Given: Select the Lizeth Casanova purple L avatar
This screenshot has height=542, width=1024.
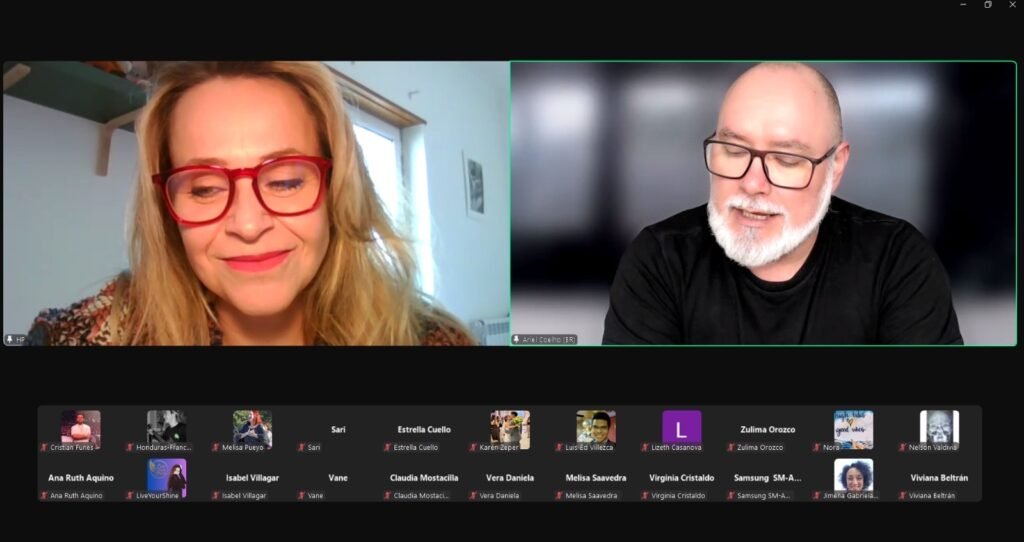Looking at the screenshot, I should (x=681, y=427).
